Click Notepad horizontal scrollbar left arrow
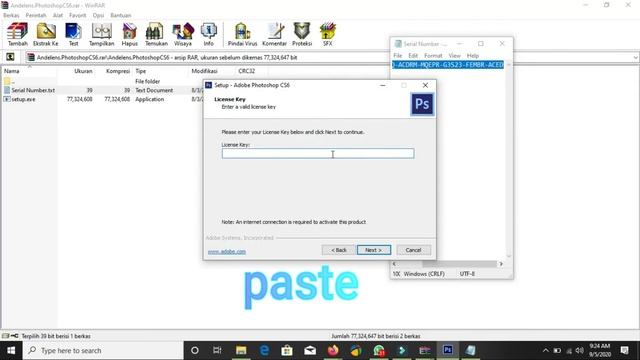 point(394,264)
